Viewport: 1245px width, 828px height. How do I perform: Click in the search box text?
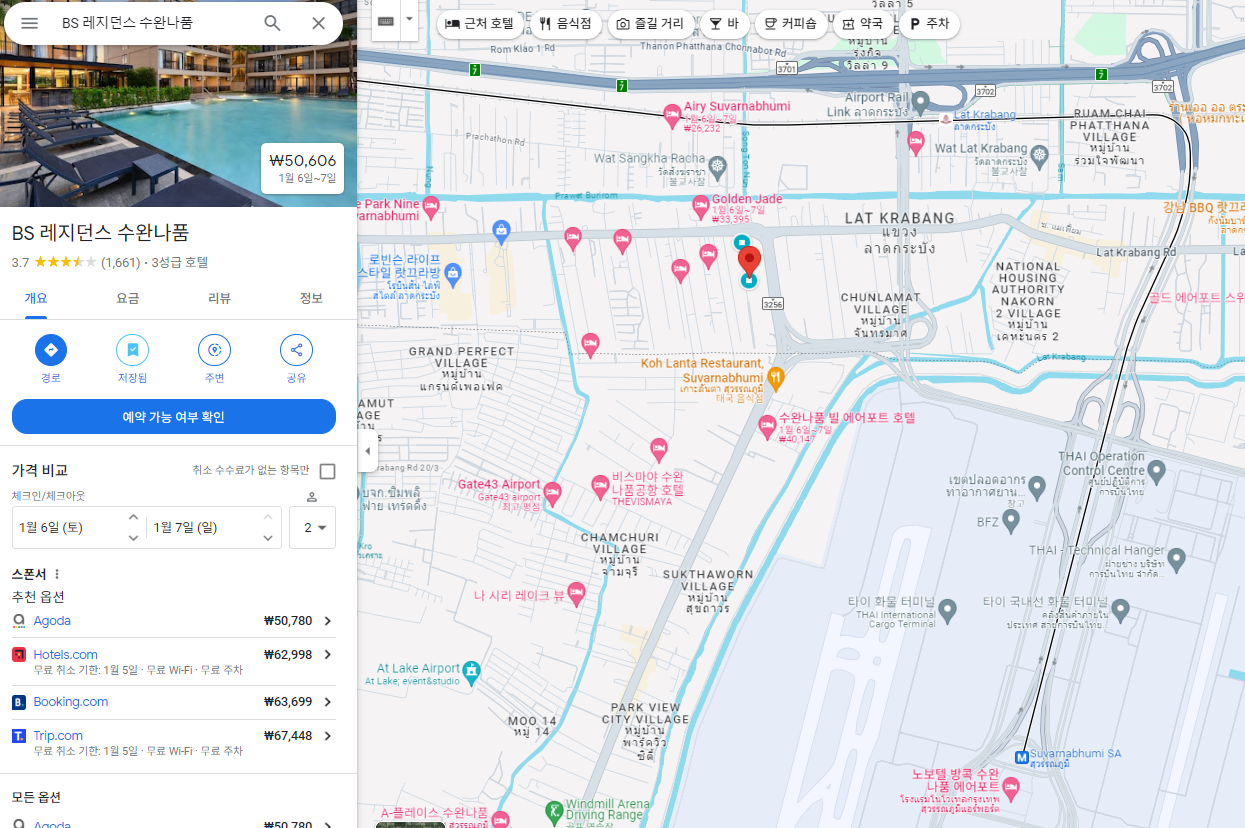coord(128,23)
